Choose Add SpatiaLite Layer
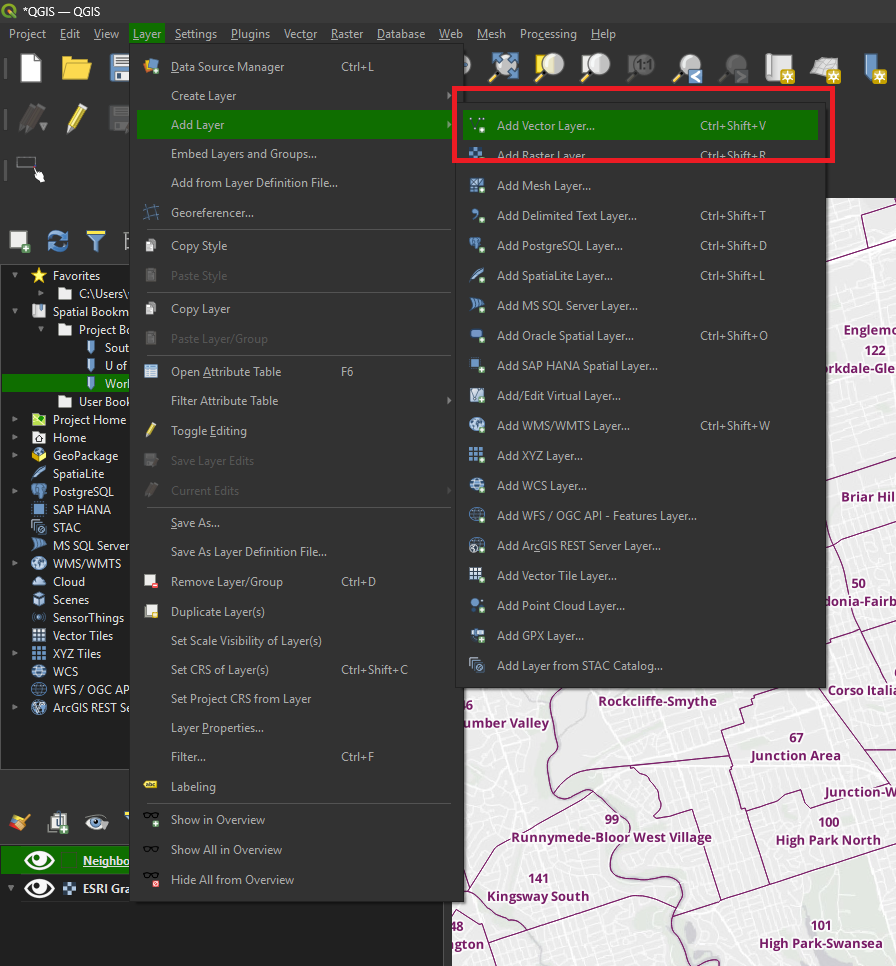 640,275
